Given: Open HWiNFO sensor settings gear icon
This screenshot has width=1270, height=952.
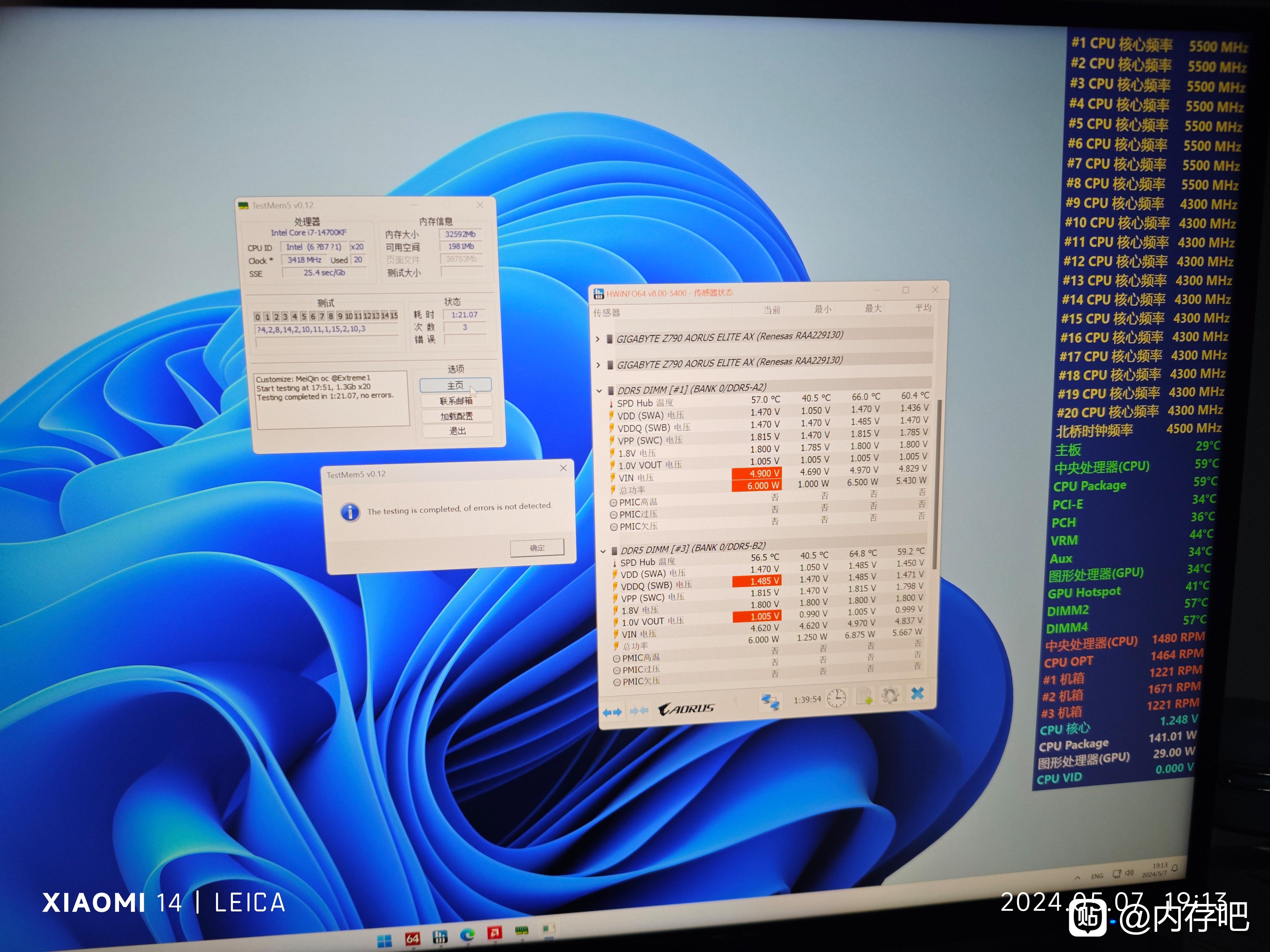Looking at the screenshot, I should [x=890, y=695].
